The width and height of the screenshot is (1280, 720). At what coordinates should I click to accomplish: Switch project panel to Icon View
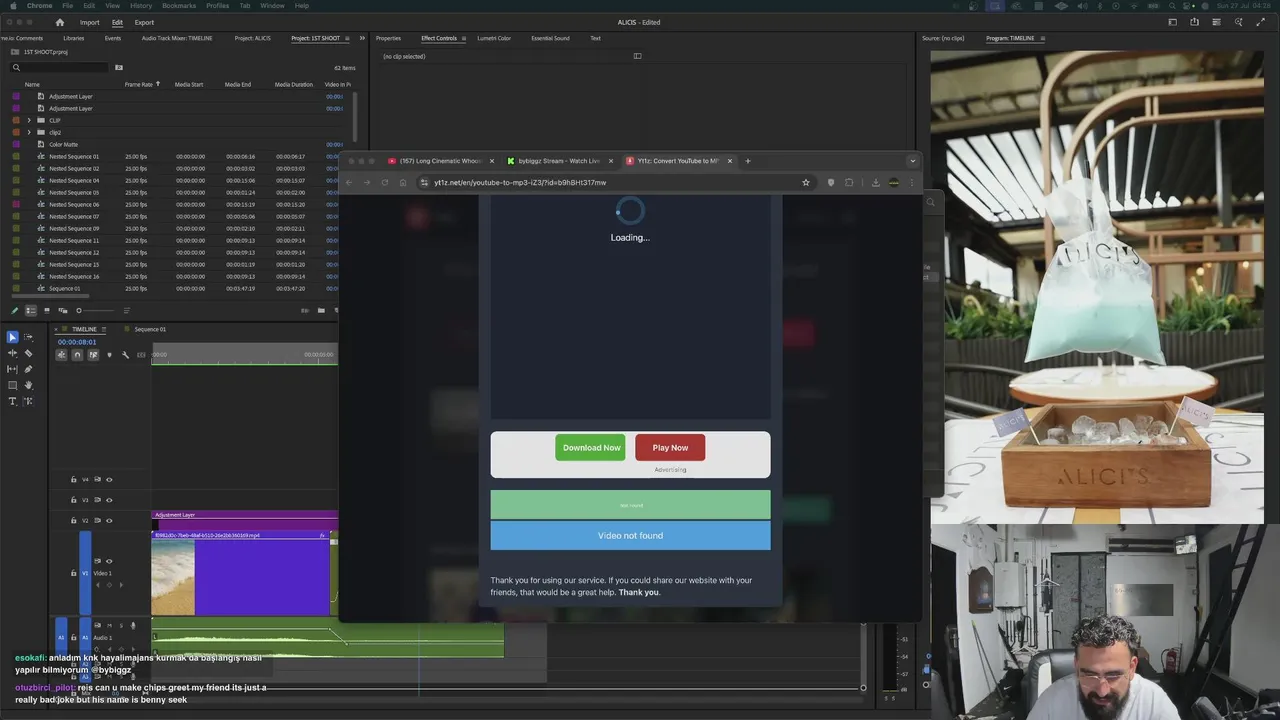pyautogui.click(x=47, y=311)
